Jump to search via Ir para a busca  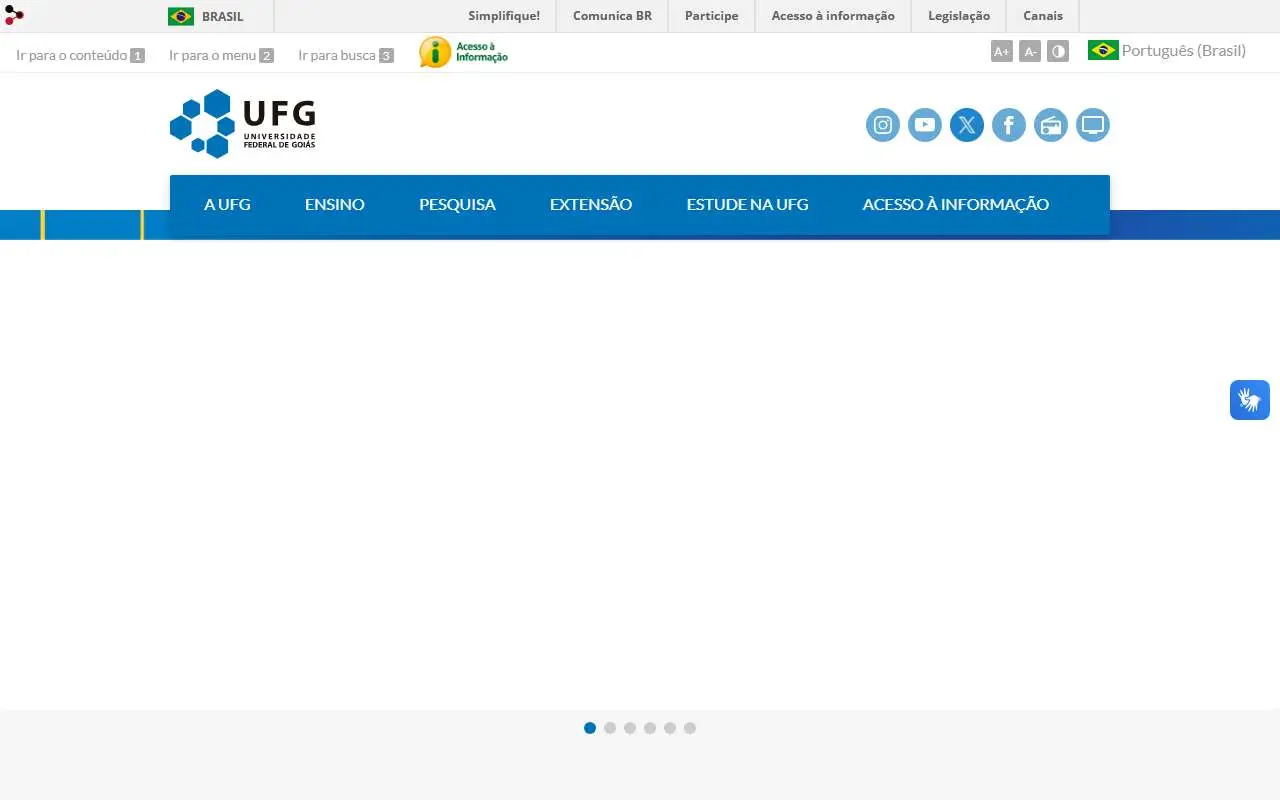346,55
